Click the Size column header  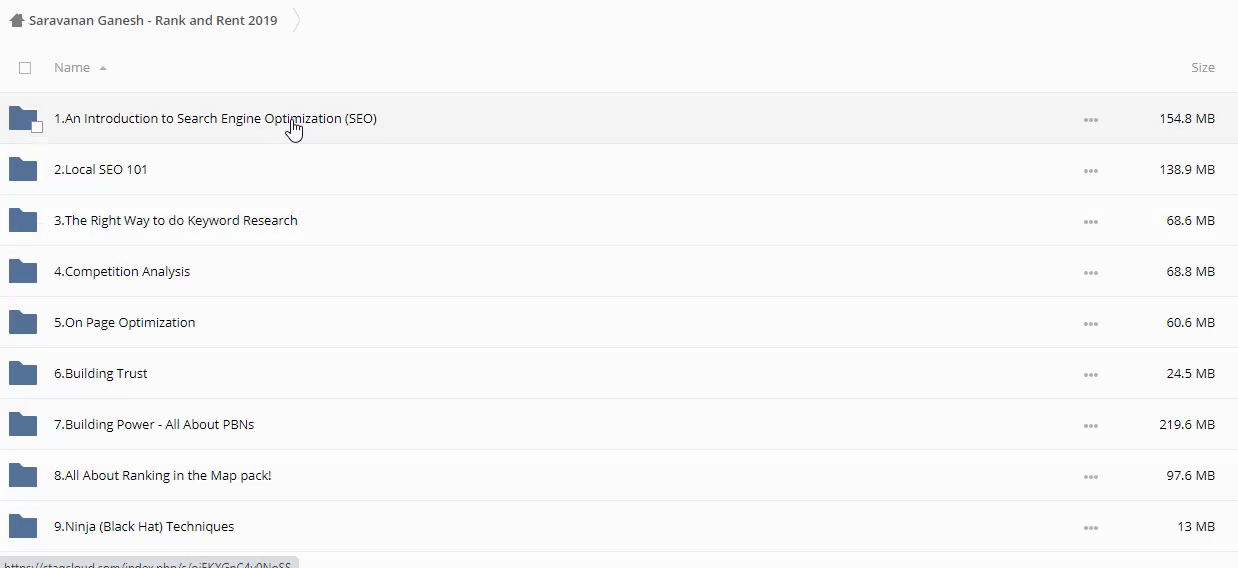click(x=1202, y=67)
